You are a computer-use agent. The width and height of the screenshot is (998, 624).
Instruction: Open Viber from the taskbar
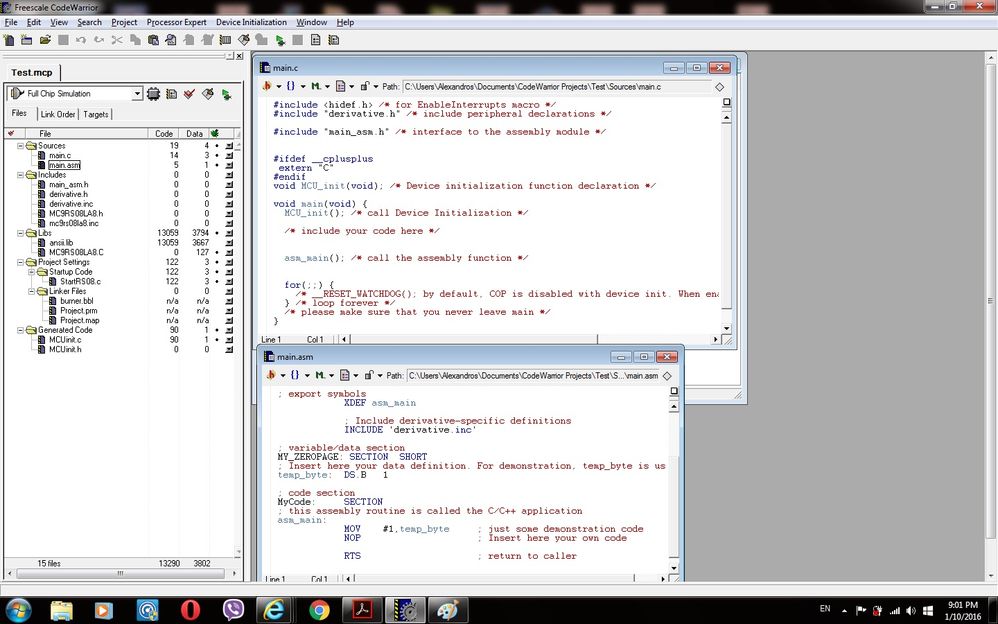coord(233,610)
